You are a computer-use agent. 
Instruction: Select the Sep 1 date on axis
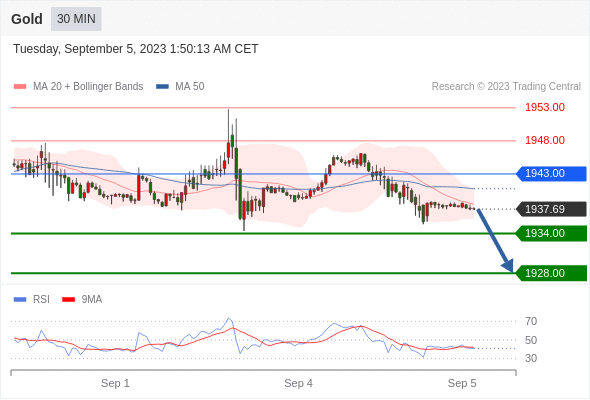(115, 383)
